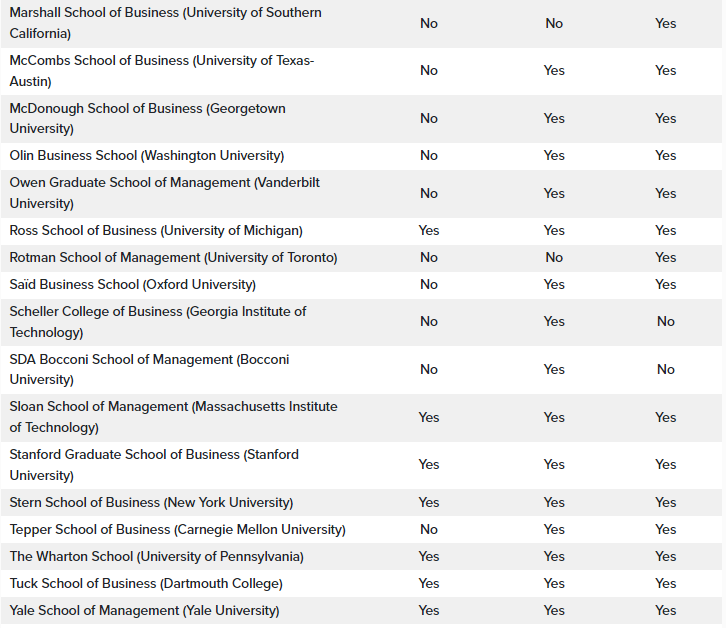Screen dimensions: 726x628
Task: Click Olin Business School (Washington University) entry
Action: click(x=147, y=156)
